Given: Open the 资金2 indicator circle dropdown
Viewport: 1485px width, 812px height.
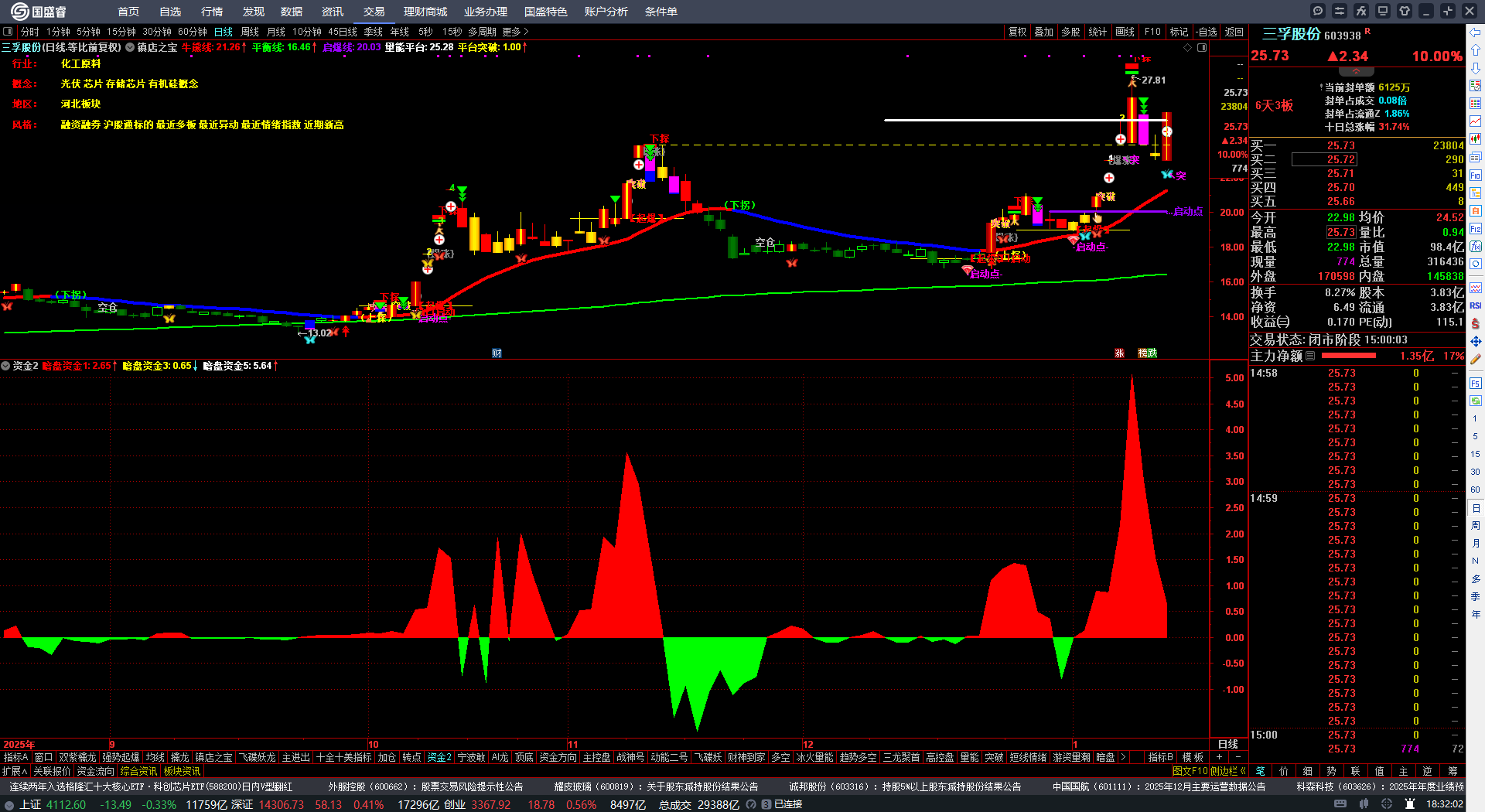Looking at the screenshot, I should click(x=5, y=366).
